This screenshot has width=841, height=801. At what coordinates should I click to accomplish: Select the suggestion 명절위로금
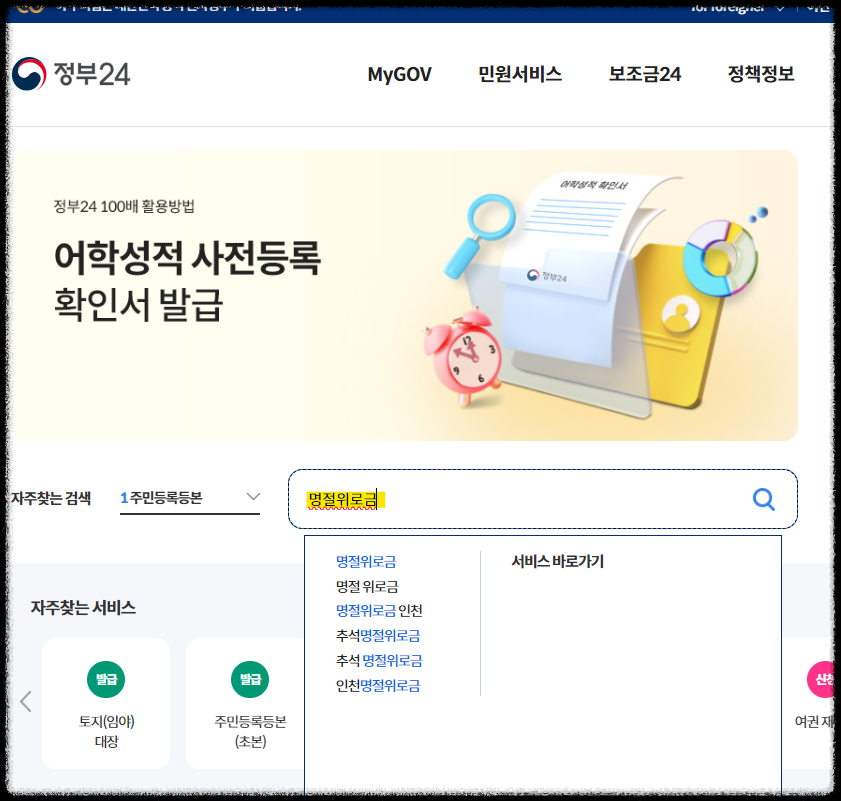tap(366, 562)
